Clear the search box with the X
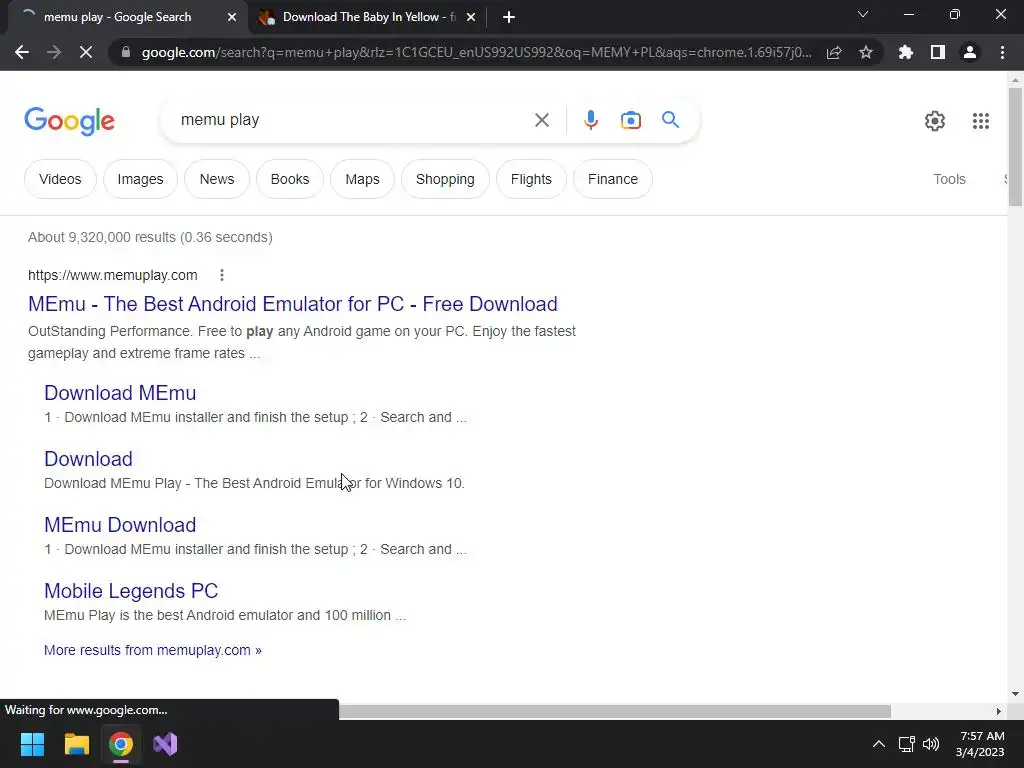This screenshot has height=768, width=1024. [x=541, y=120]
